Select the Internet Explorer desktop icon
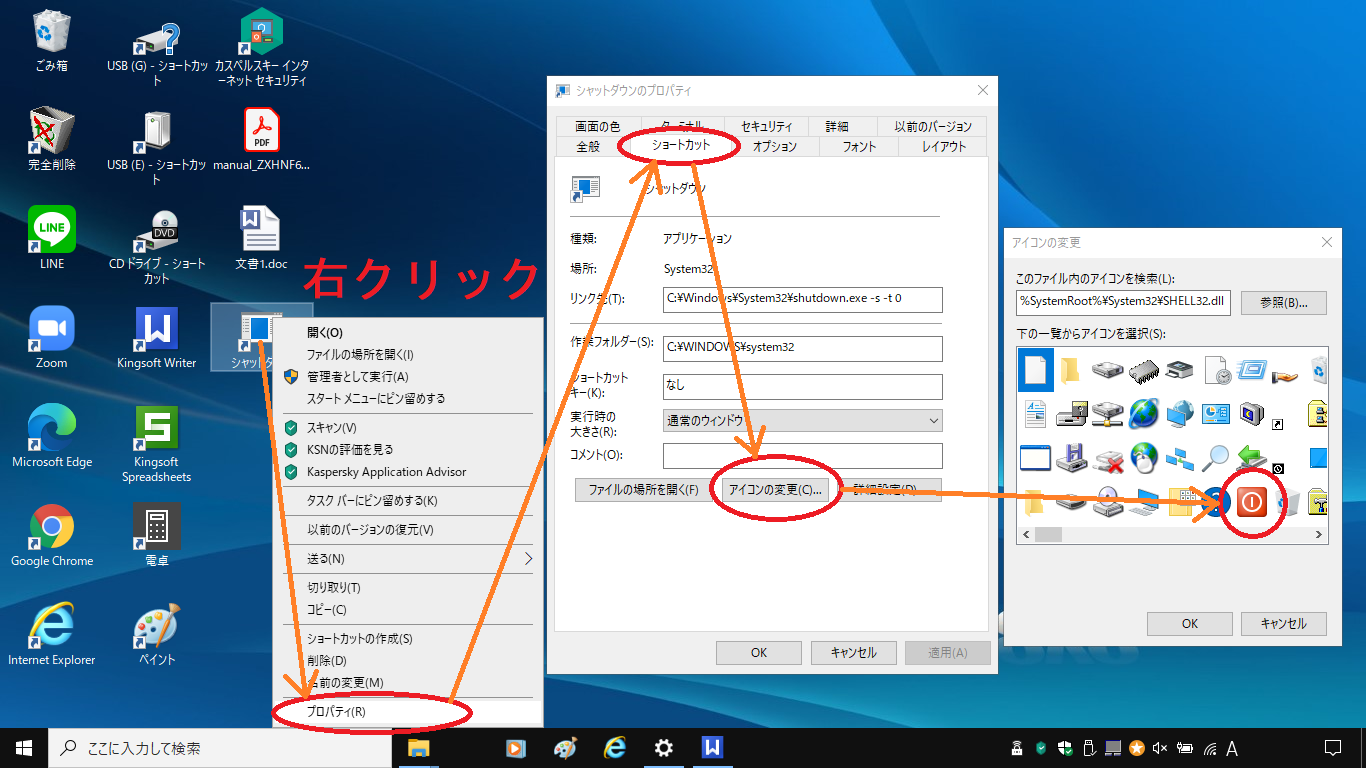Screen dimensions: 1366x768 (x=52, y=634)
